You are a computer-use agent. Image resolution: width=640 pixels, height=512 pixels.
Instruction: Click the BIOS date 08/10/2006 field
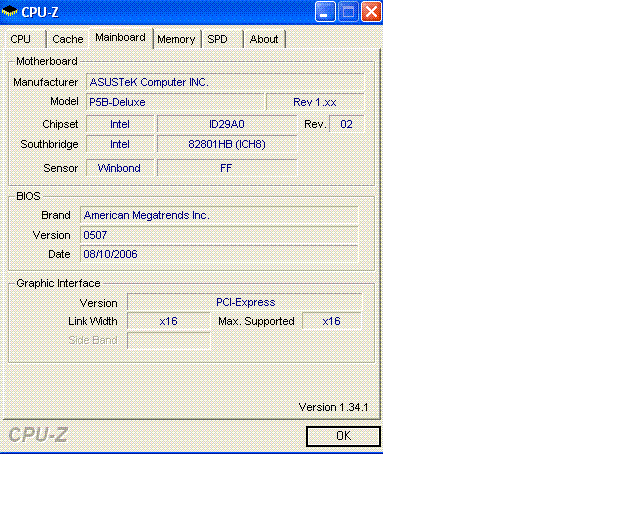[219, 254]
